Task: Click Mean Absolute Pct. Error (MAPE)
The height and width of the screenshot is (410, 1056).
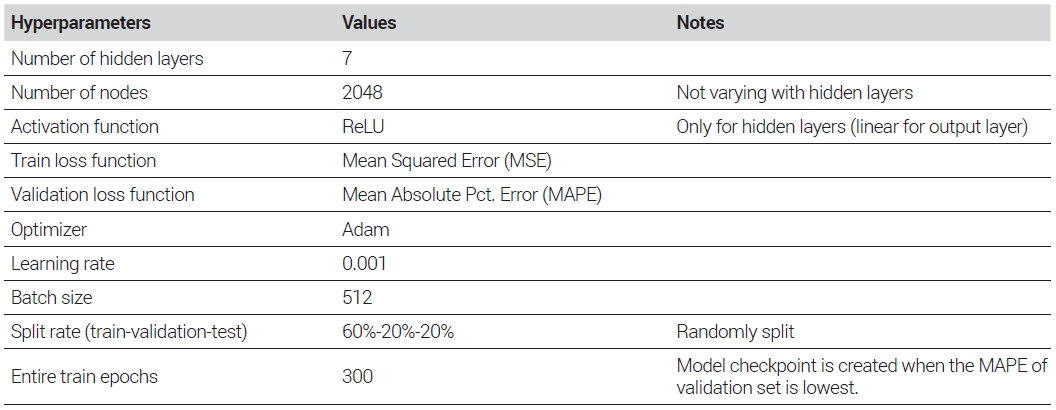Action: tap(471, 195)
